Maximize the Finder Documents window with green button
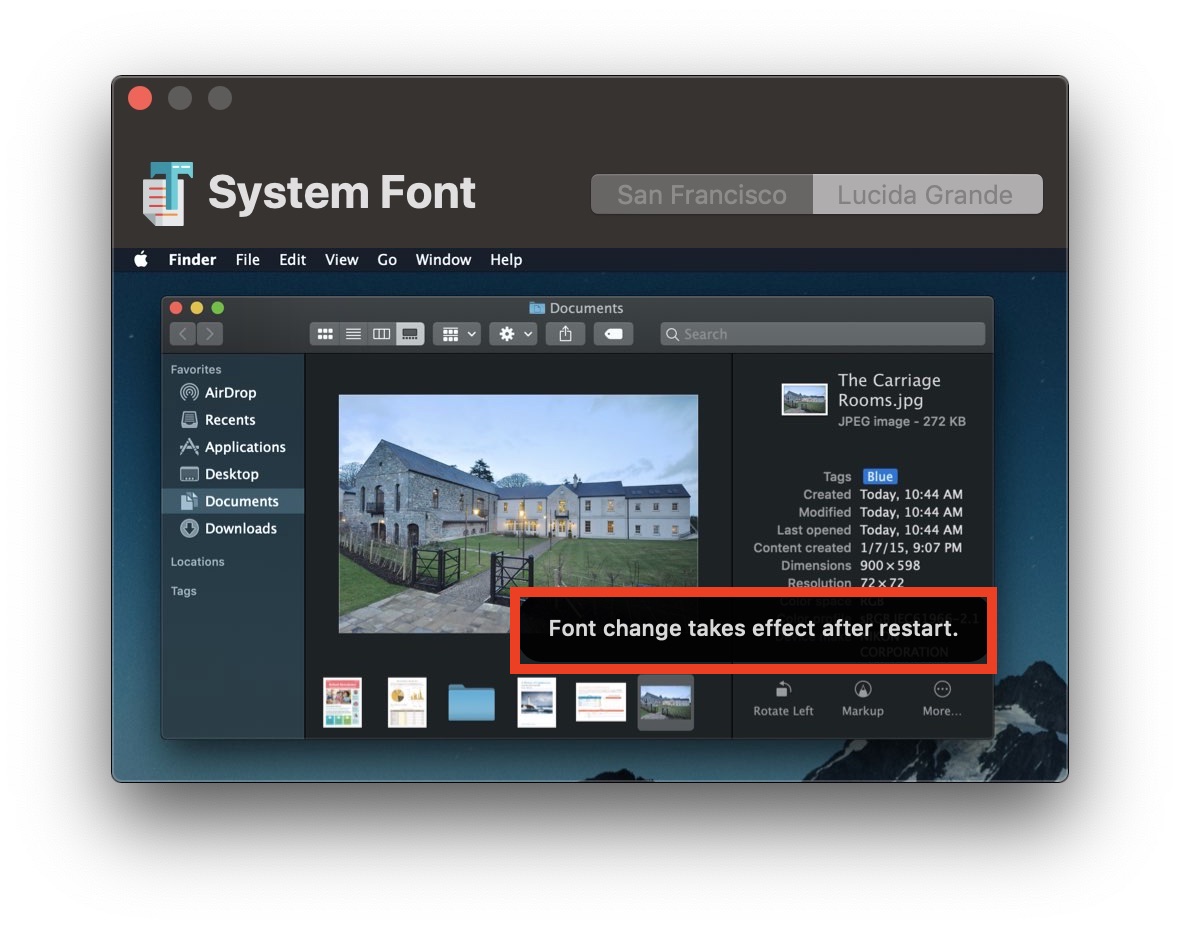Image resolution: width=1180 pixels, height=930 pixels. (x=217, y=308)
